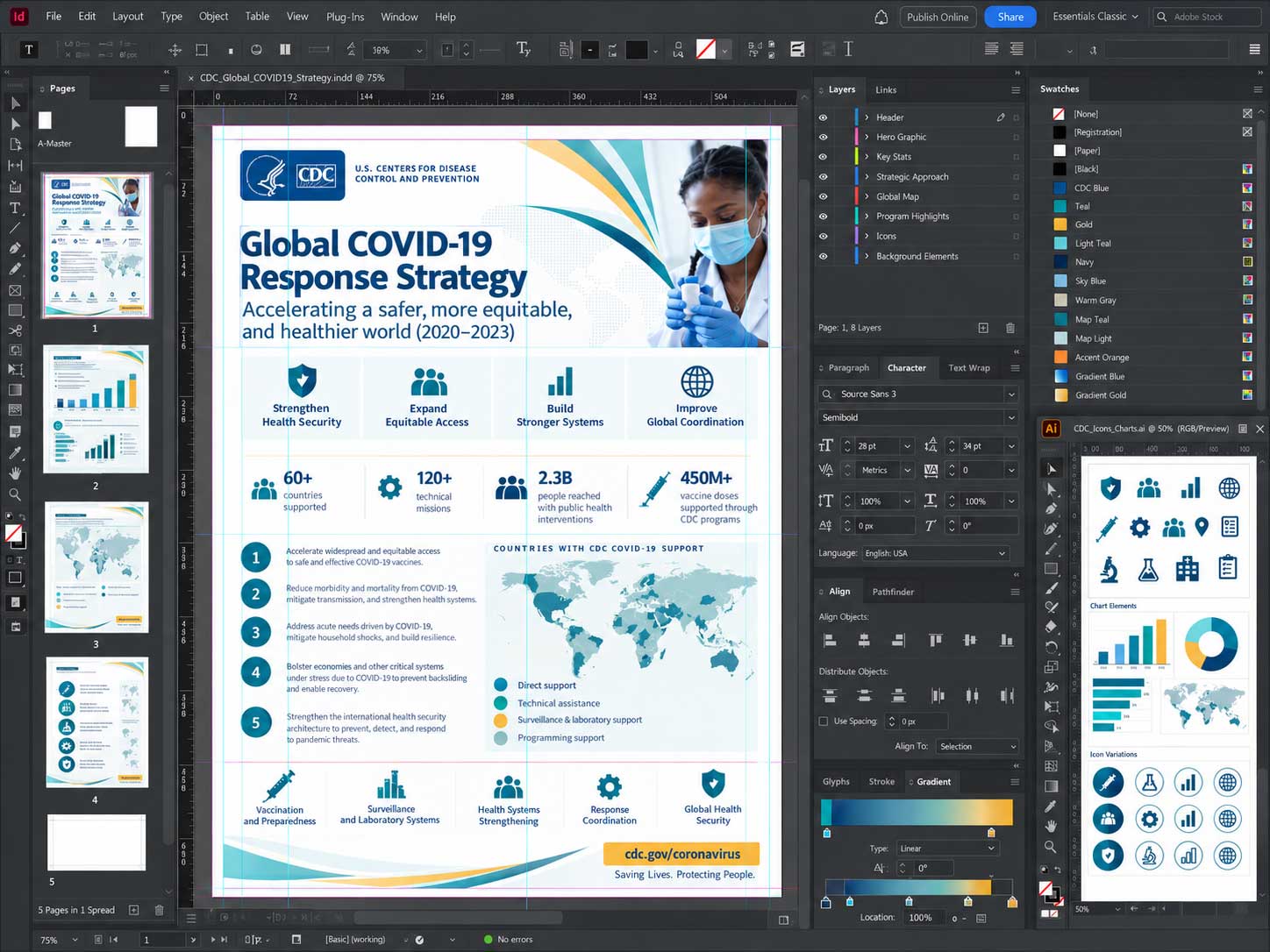The image size is (1270, 952).
Task: Open the Swatches panel menu
Action: (1257, 89)
